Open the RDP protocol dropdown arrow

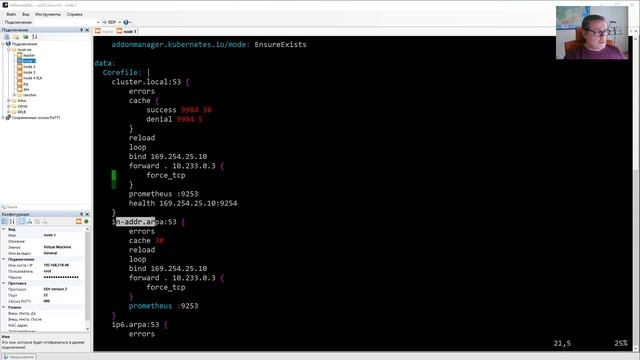pos(119,22)
